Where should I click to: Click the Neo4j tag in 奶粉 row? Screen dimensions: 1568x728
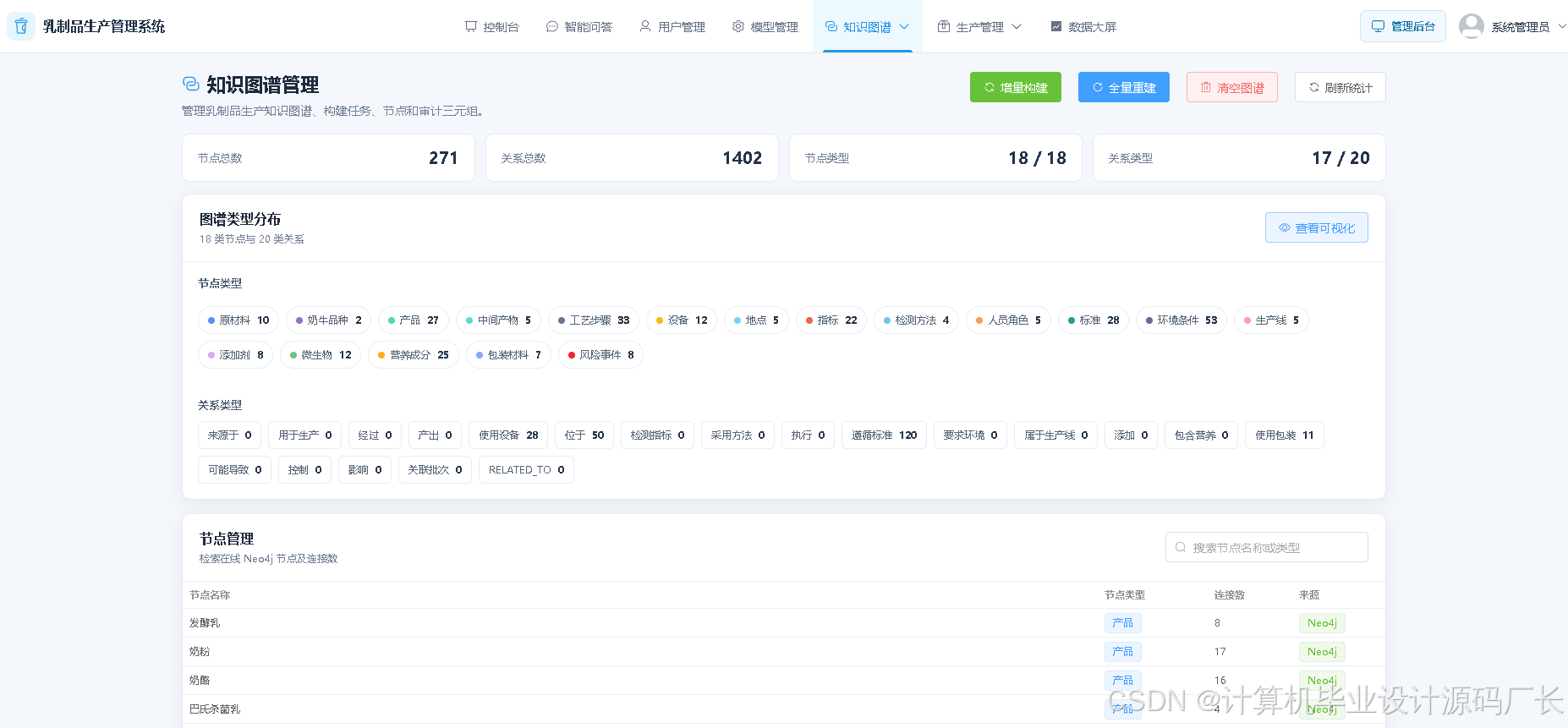point(1322,652)
